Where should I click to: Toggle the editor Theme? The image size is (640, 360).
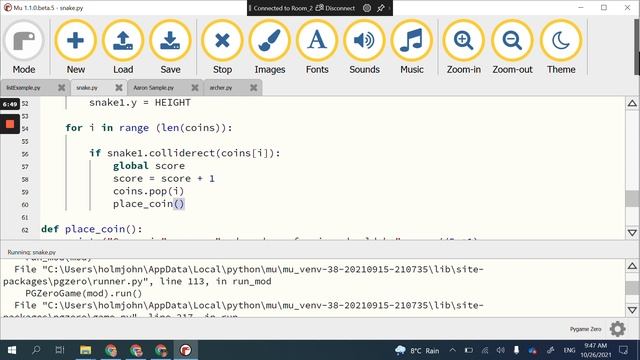pos(561,47)
